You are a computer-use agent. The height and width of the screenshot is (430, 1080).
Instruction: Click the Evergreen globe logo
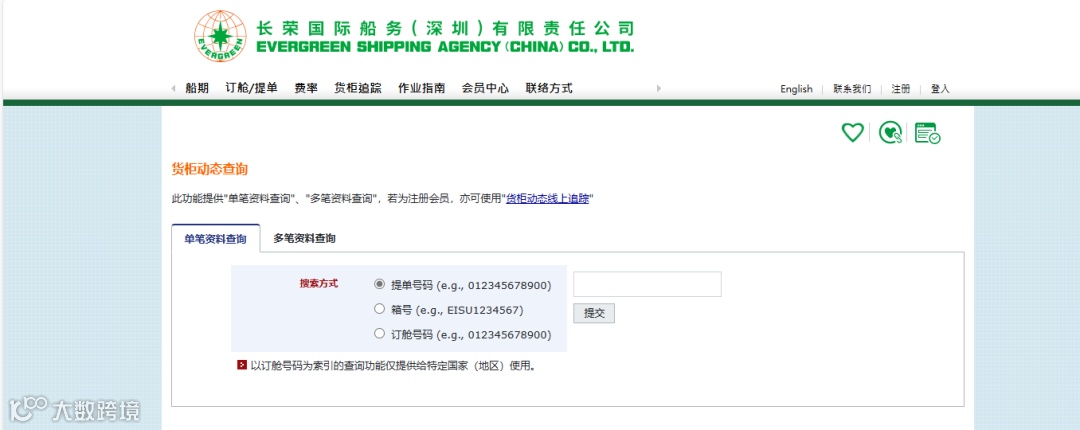point(220,36)
